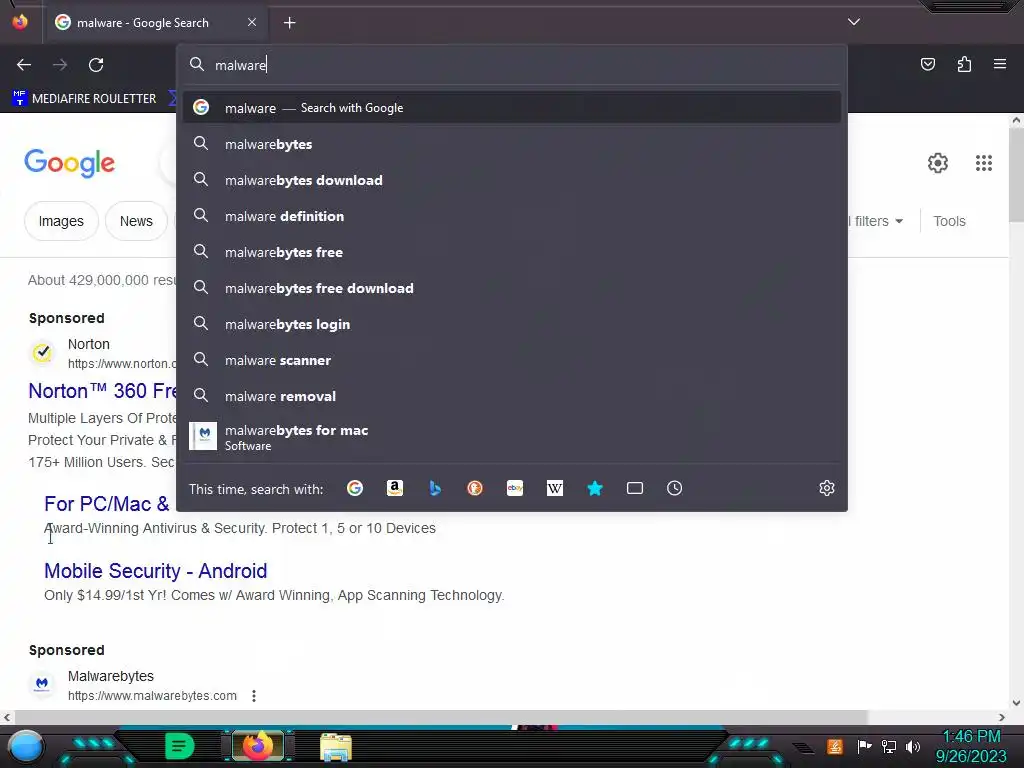Search bookmarks with the star icon

(x=595, y=488)
